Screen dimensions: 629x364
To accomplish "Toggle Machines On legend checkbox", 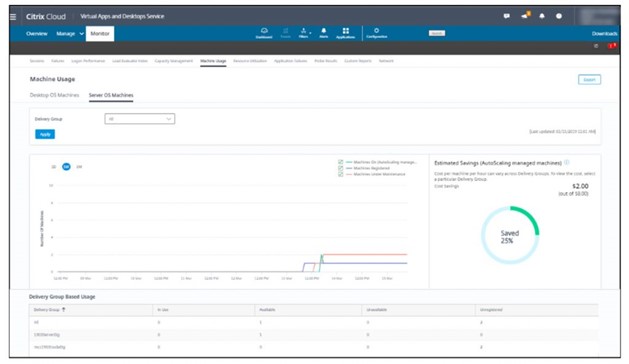I will (x=340, y=162).
